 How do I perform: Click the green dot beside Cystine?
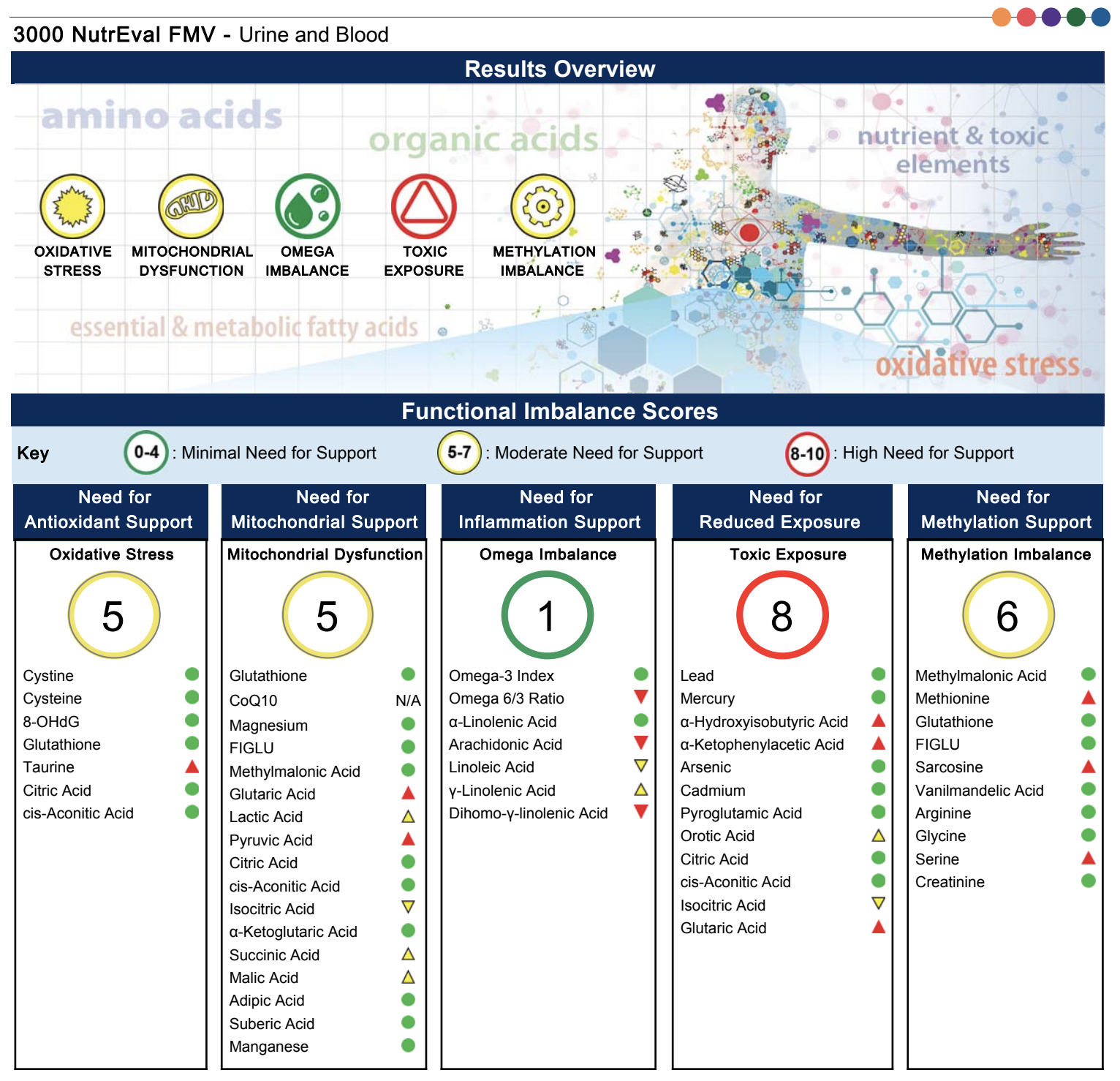[192, 674]
